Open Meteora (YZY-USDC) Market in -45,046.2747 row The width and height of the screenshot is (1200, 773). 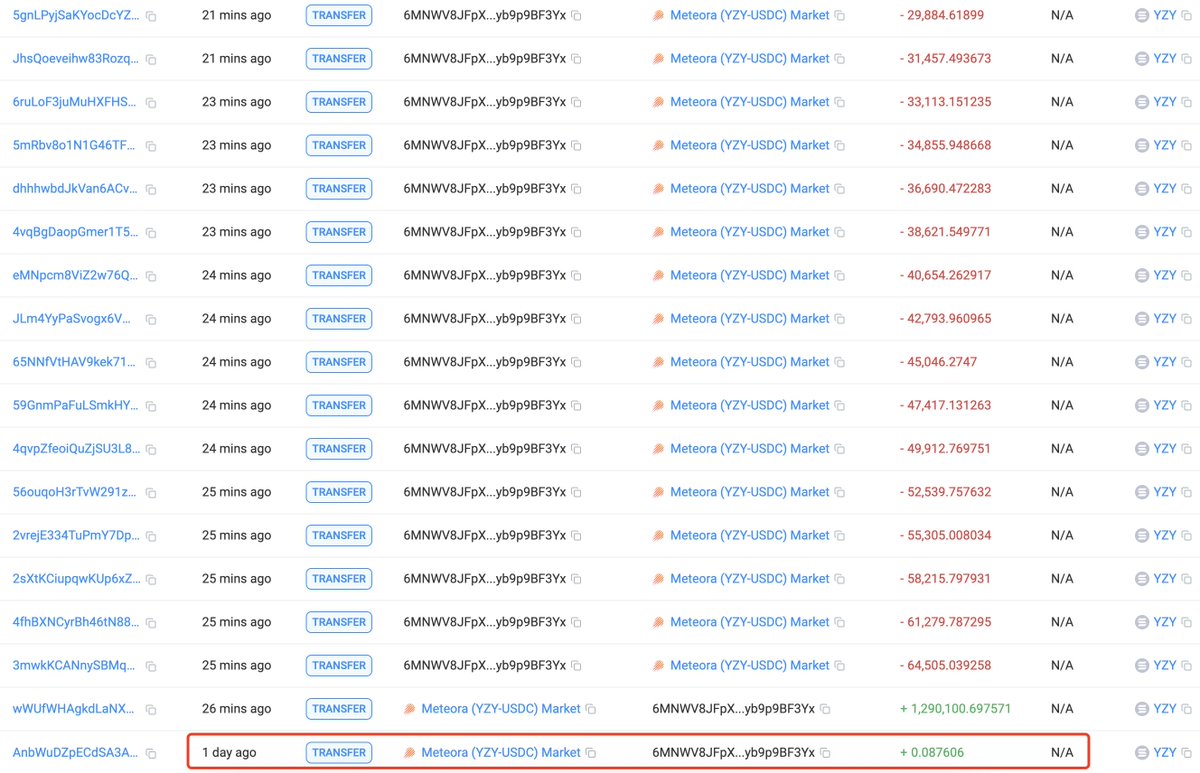tap(750, 362)
